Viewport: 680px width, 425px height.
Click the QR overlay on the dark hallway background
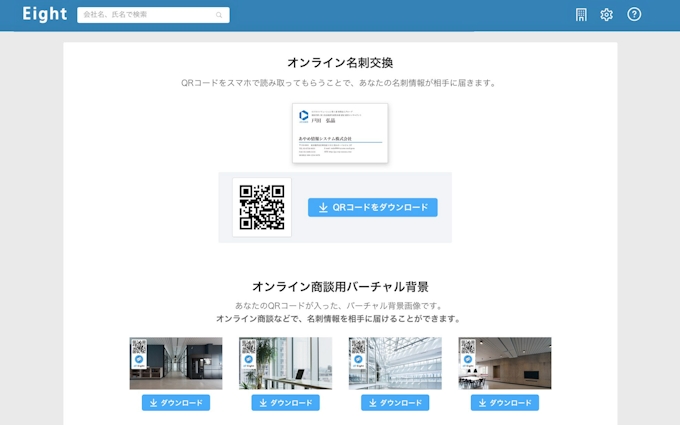(x=139, y=354)
